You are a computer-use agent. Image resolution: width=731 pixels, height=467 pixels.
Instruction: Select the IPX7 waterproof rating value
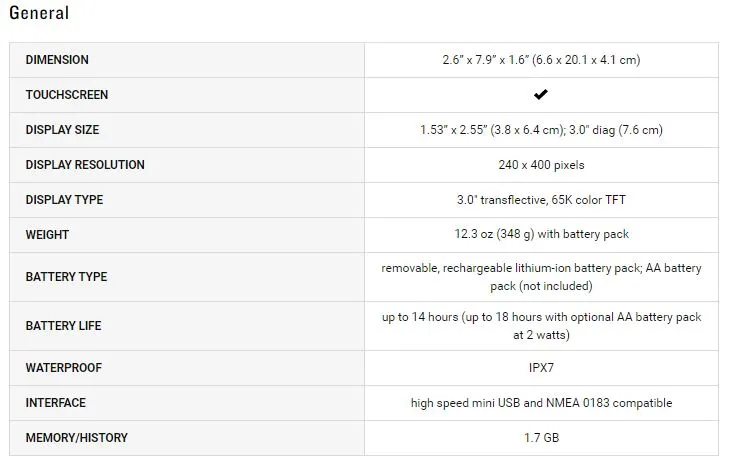pos(541,368)
